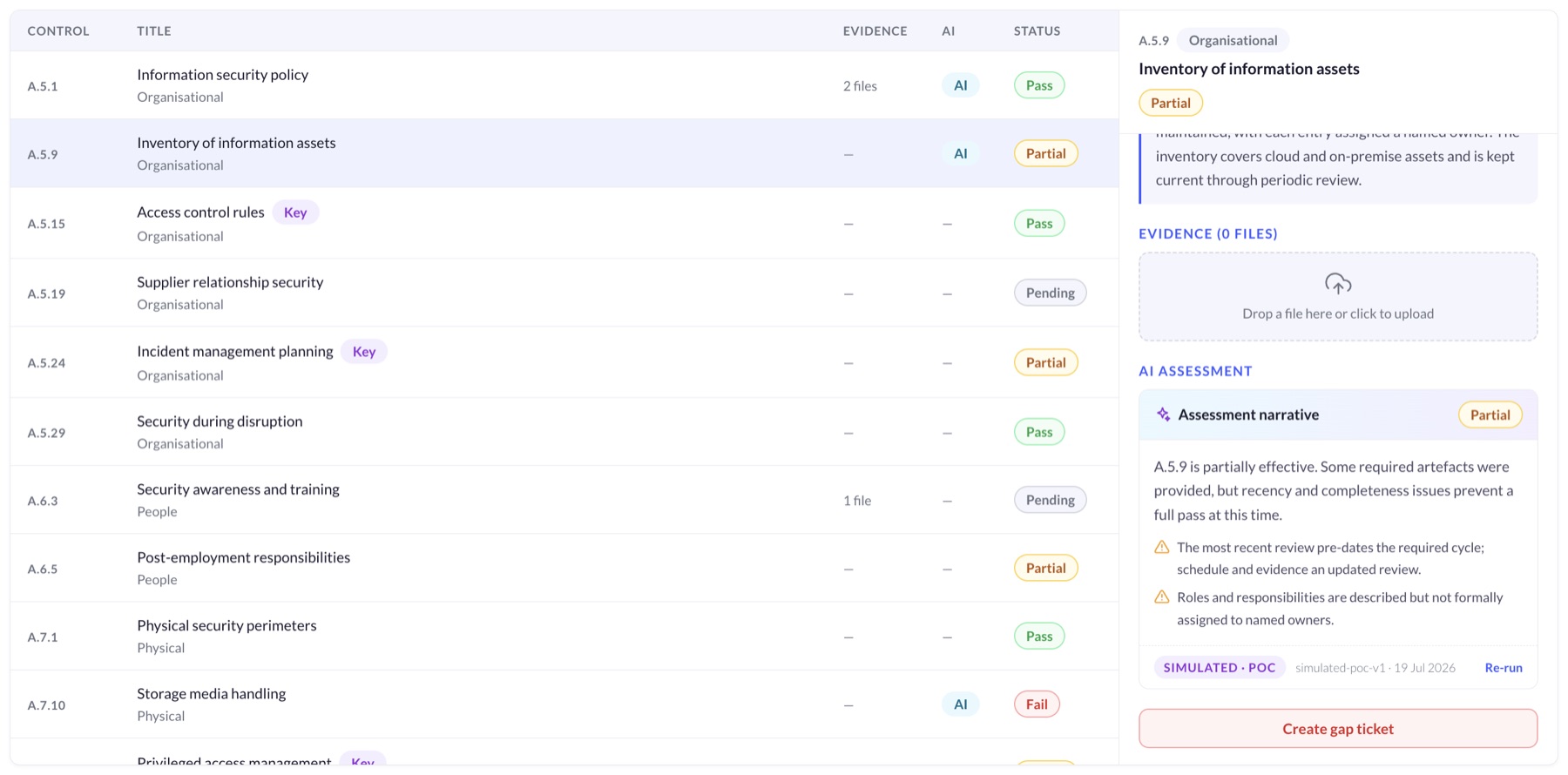Sort by the Control column header

[58, 30]
